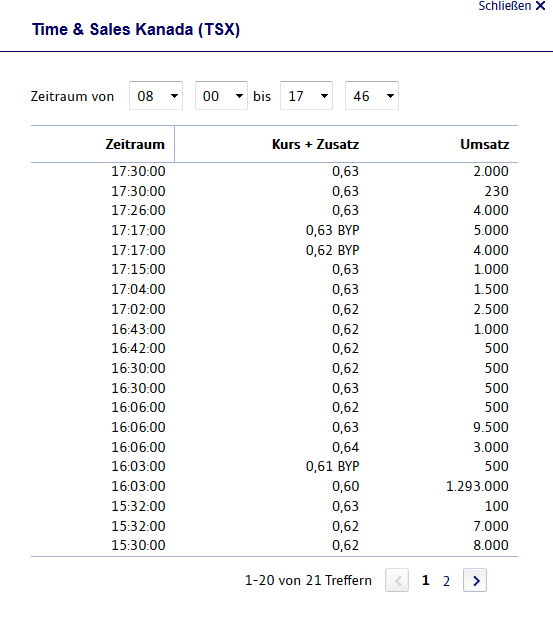Select the time 15:30:00
553x636 pixels.
[x=138, y=546]
